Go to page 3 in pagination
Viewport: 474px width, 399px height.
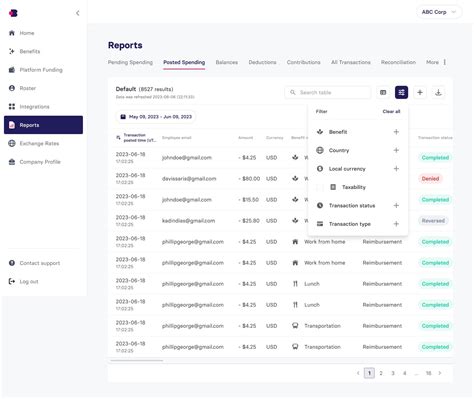pyautogui.click(x=393, y=373)
